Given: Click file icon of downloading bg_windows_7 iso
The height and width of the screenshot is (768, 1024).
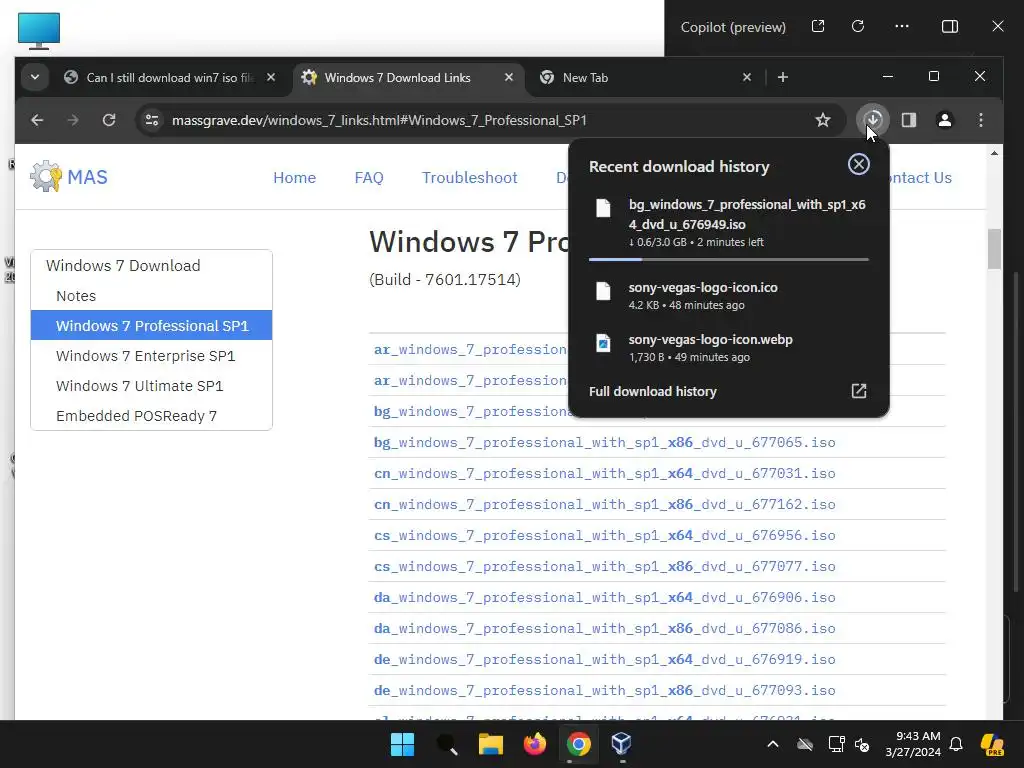Looking at the screenshot, I should pos(603,208).
